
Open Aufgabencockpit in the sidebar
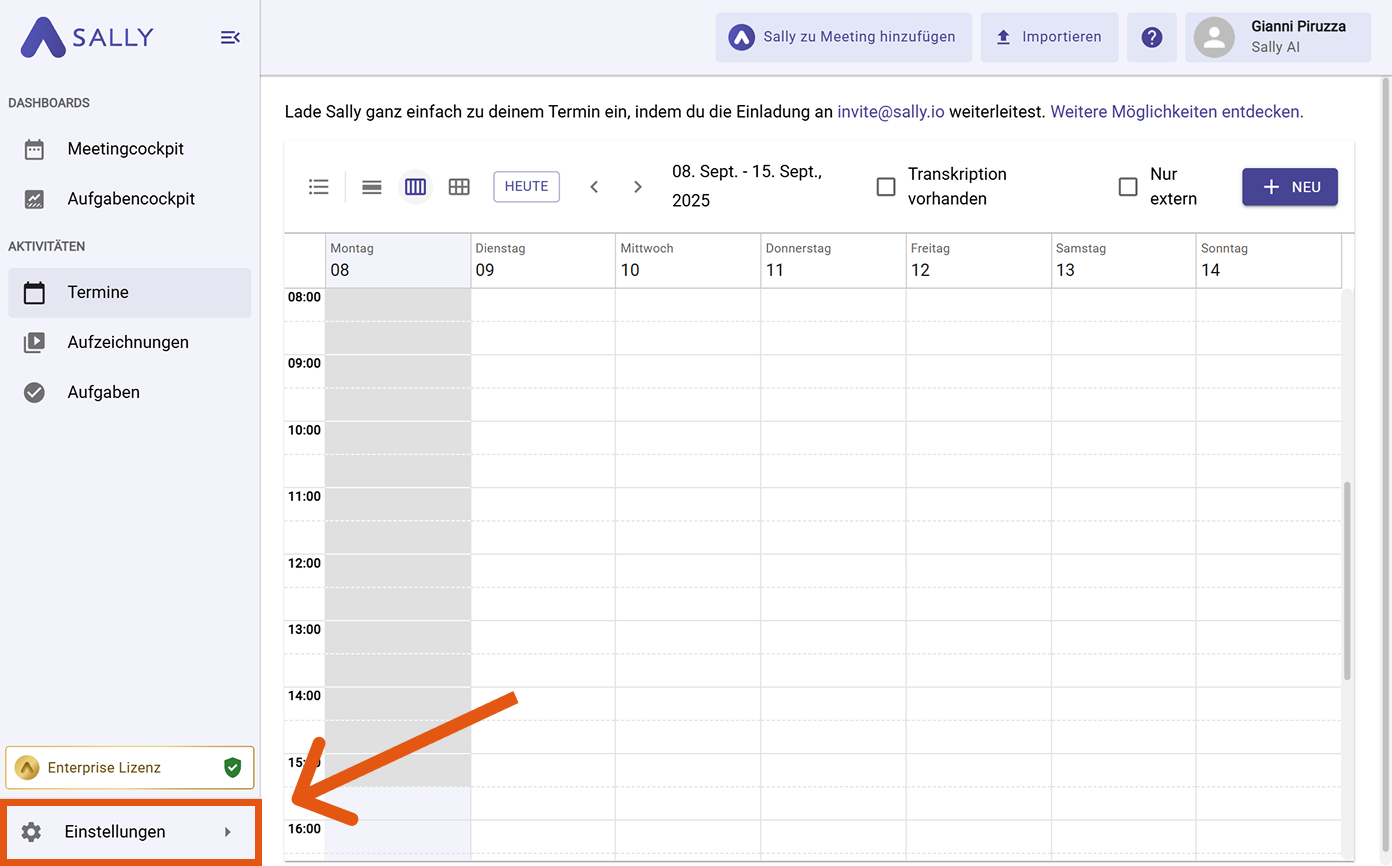click(131, 199)
